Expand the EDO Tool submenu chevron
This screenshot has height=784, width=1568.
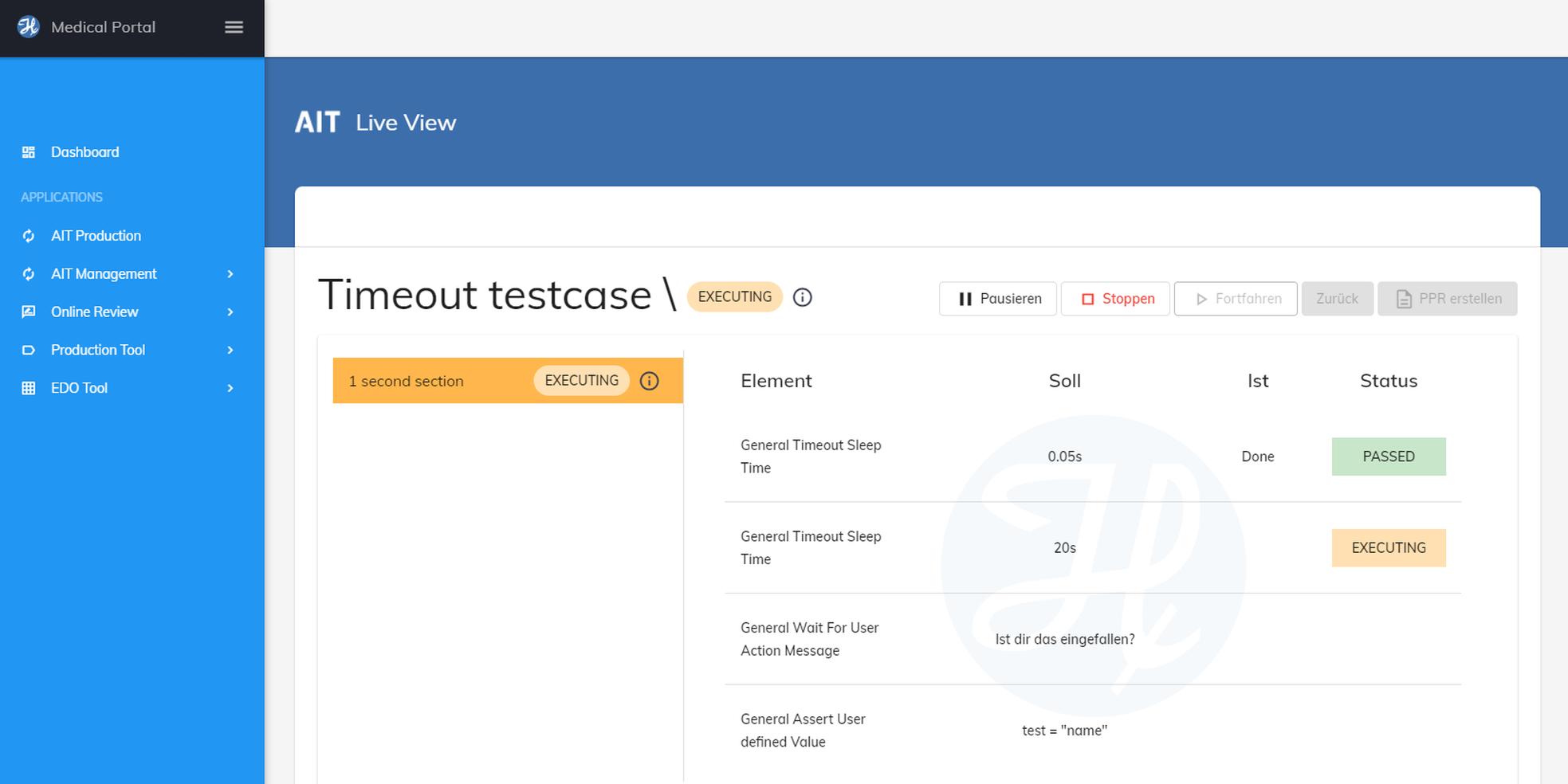[230, 389]
